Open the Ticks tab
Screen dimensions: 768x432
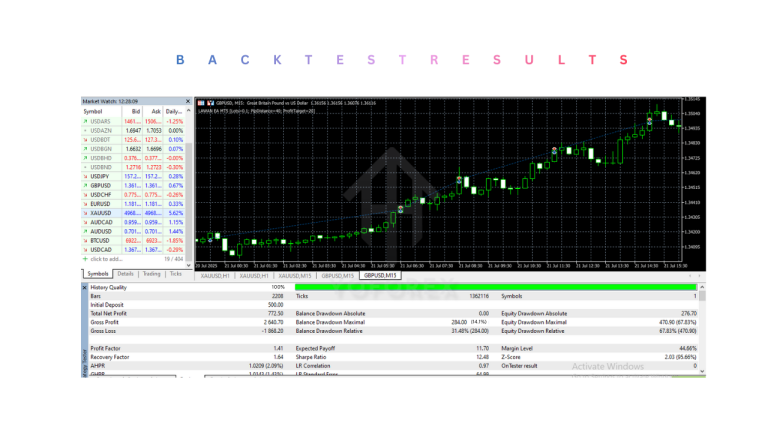point(175,273)
